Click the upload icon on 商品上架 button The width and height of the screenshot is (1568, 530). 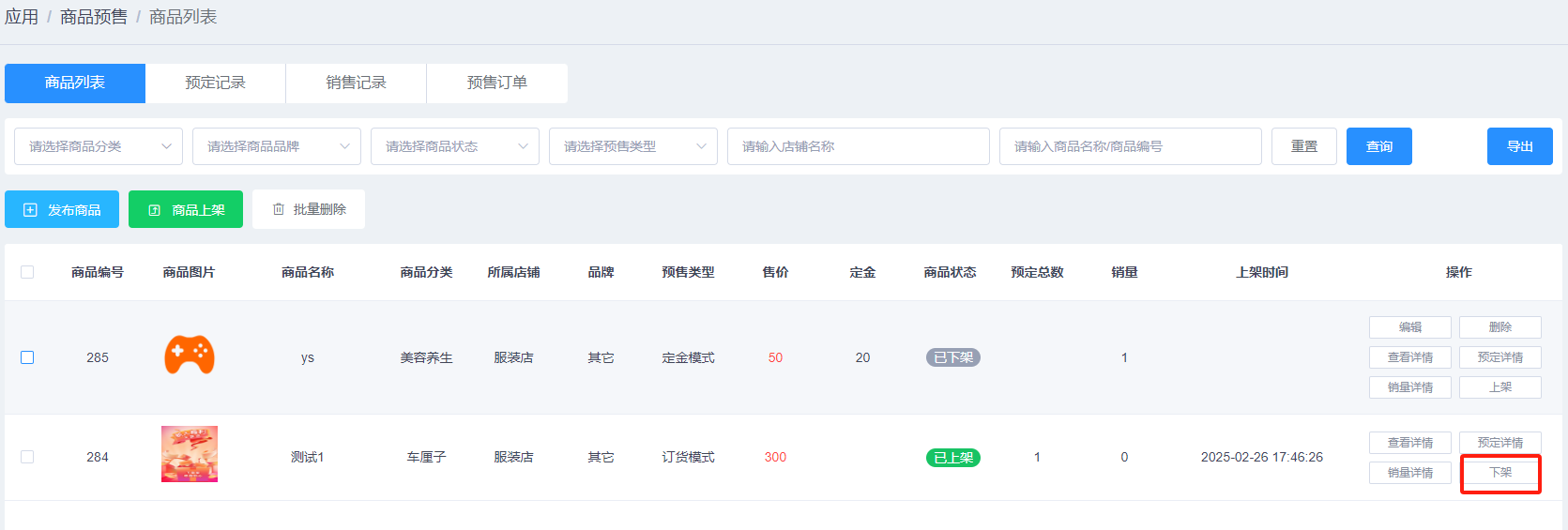tap(155, 210)
